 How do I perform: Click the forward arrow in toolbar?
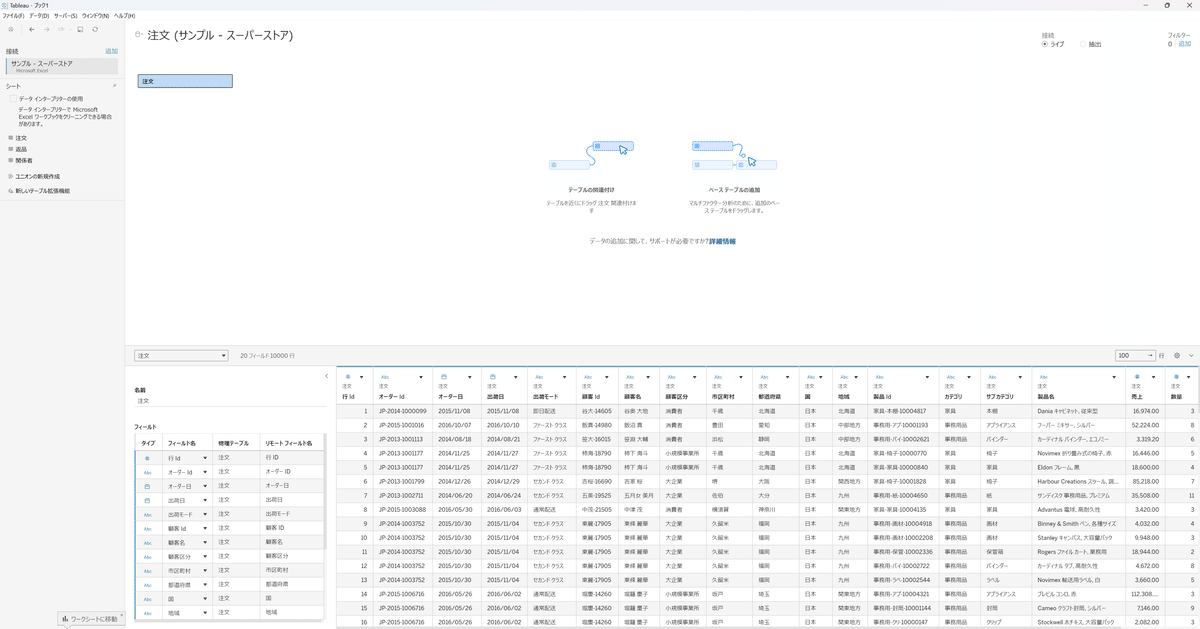coord(46,30)
